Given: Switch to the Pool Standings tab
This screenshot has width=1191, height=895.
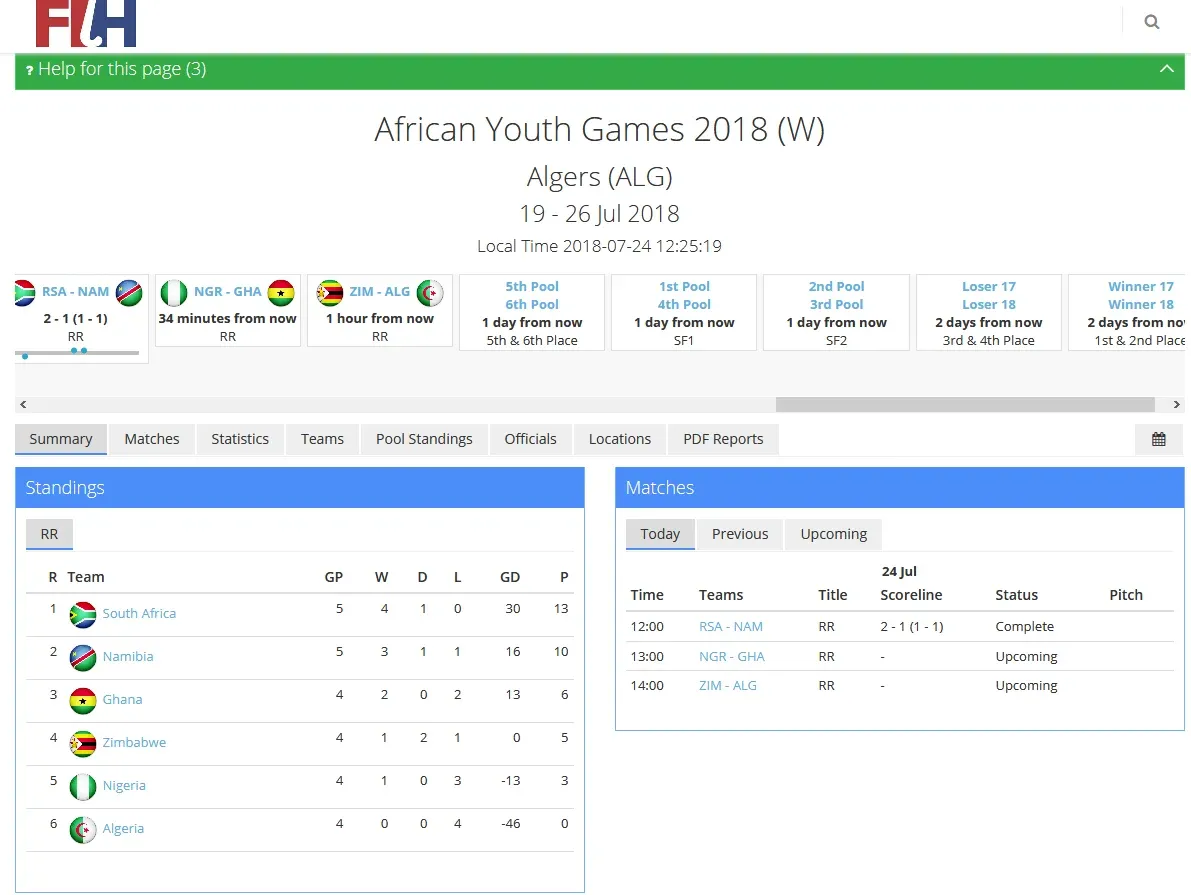Looking at the screenshot, I should (x=424, y=439).
